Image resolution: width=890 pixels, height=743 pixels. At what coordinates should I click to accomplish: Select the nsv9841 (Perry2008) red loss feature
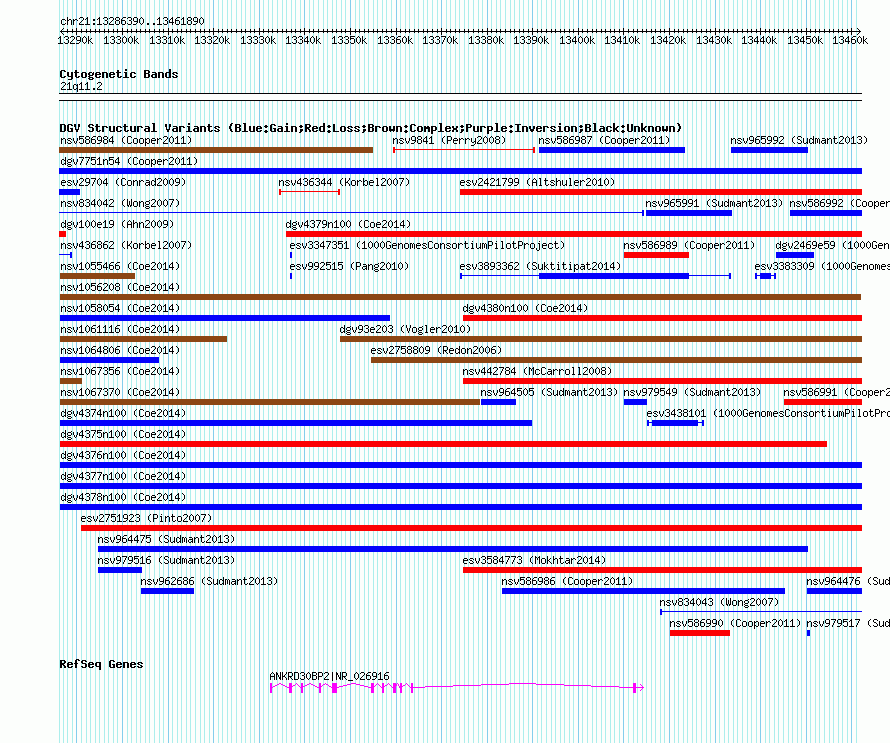[464, 150]
